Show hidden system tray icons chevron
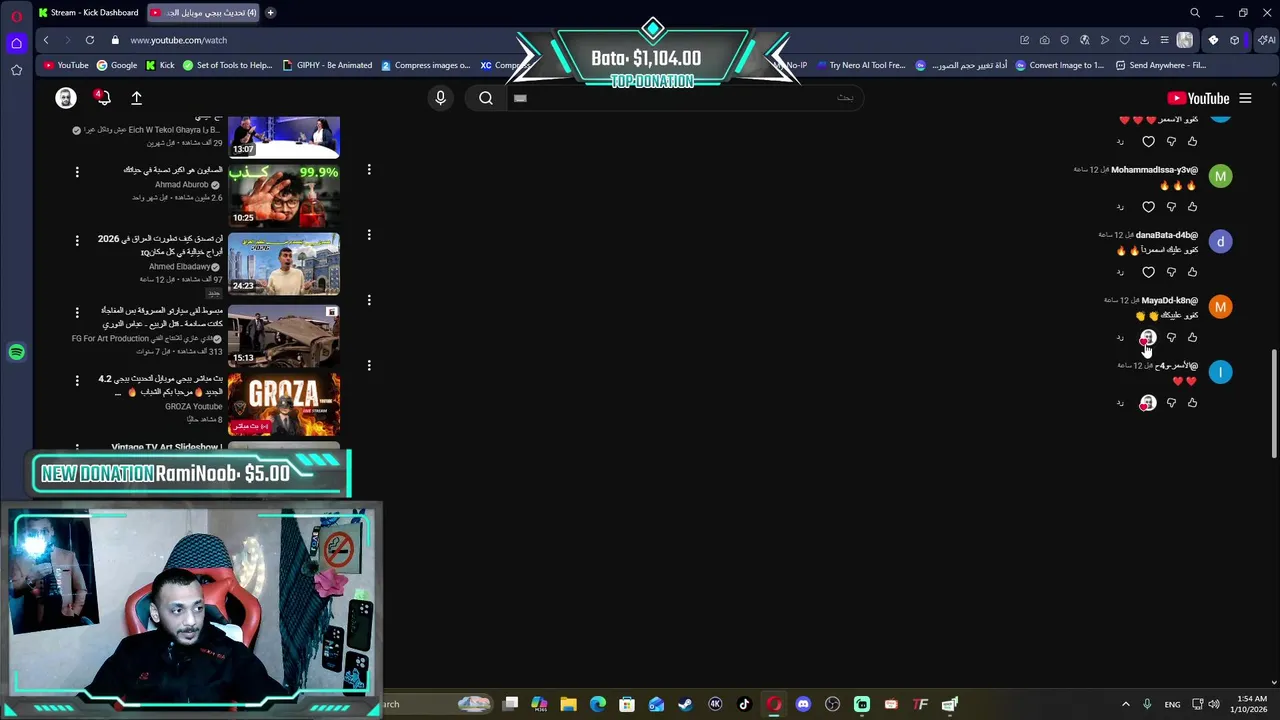This screenshot has height=720, width=1280. point(1125,704)
